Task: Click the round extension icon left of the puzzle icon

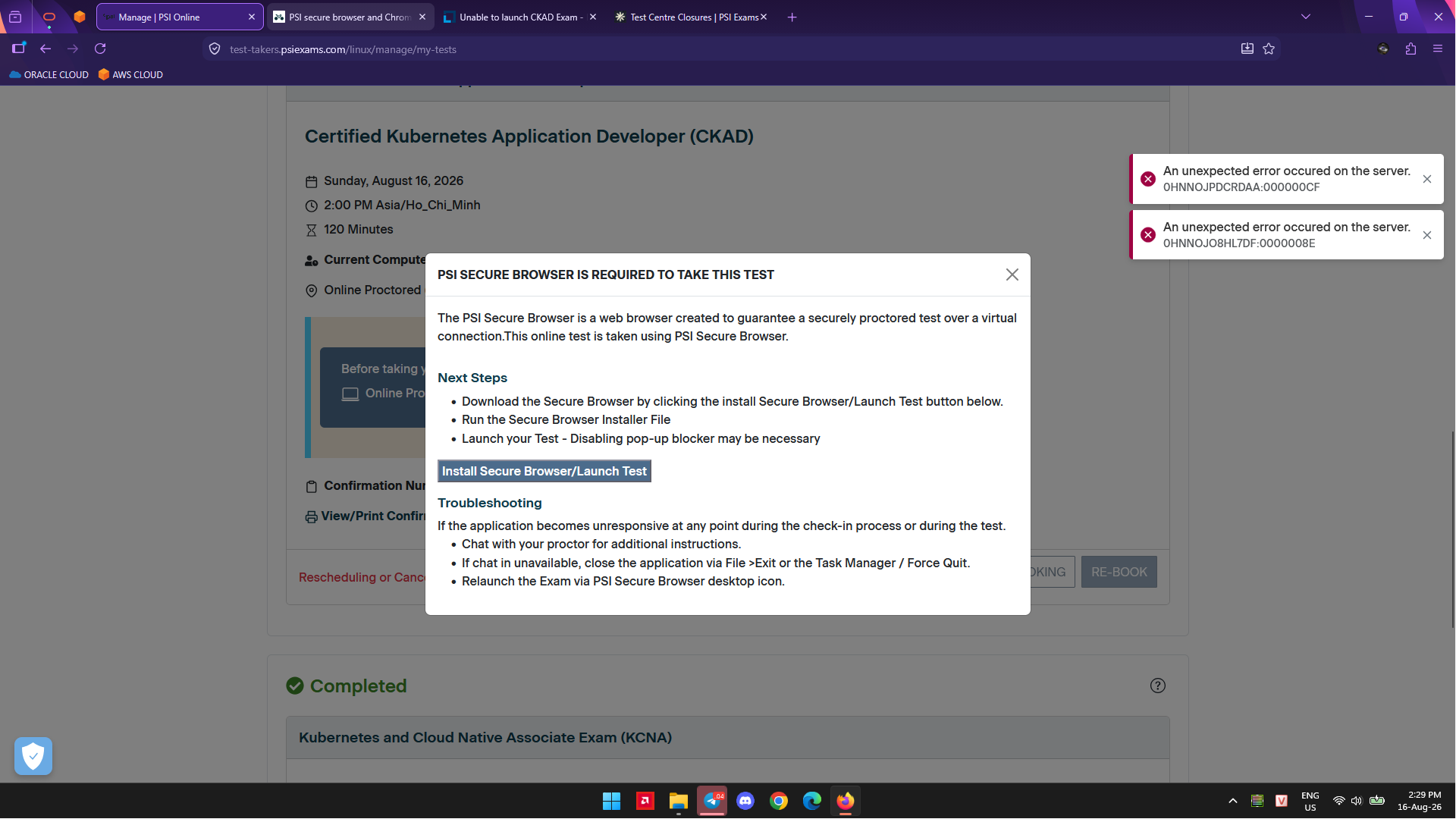Action: 1383,49
